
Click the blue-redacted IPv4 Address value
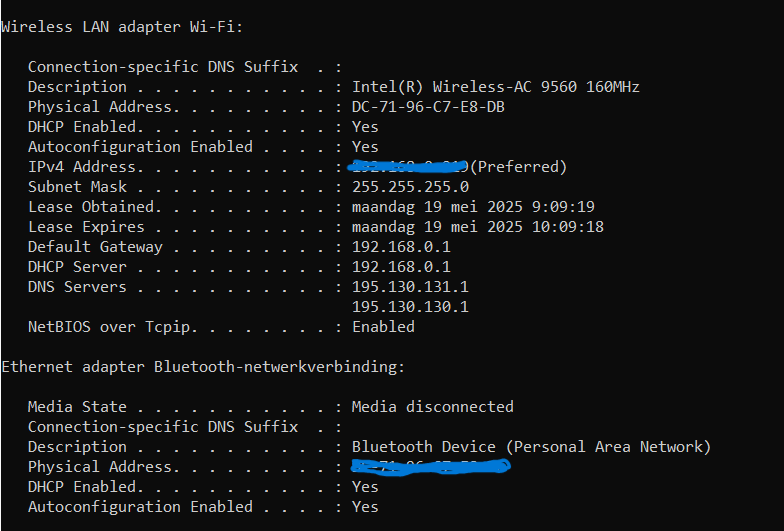pyautogui.click(x=408, y=166)
